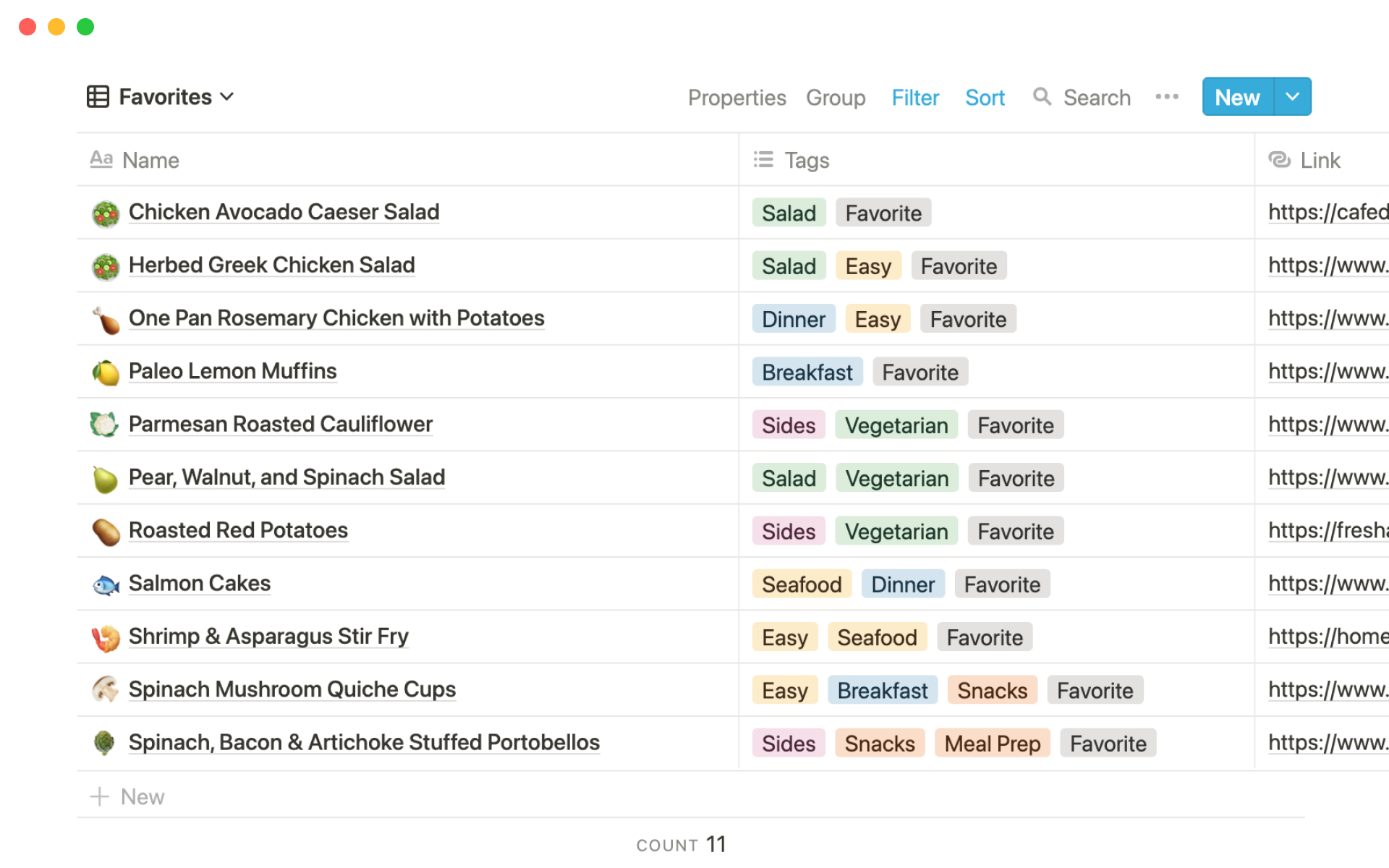
Task: Click the Search icon to search recipes
Action: (1043, 97)
